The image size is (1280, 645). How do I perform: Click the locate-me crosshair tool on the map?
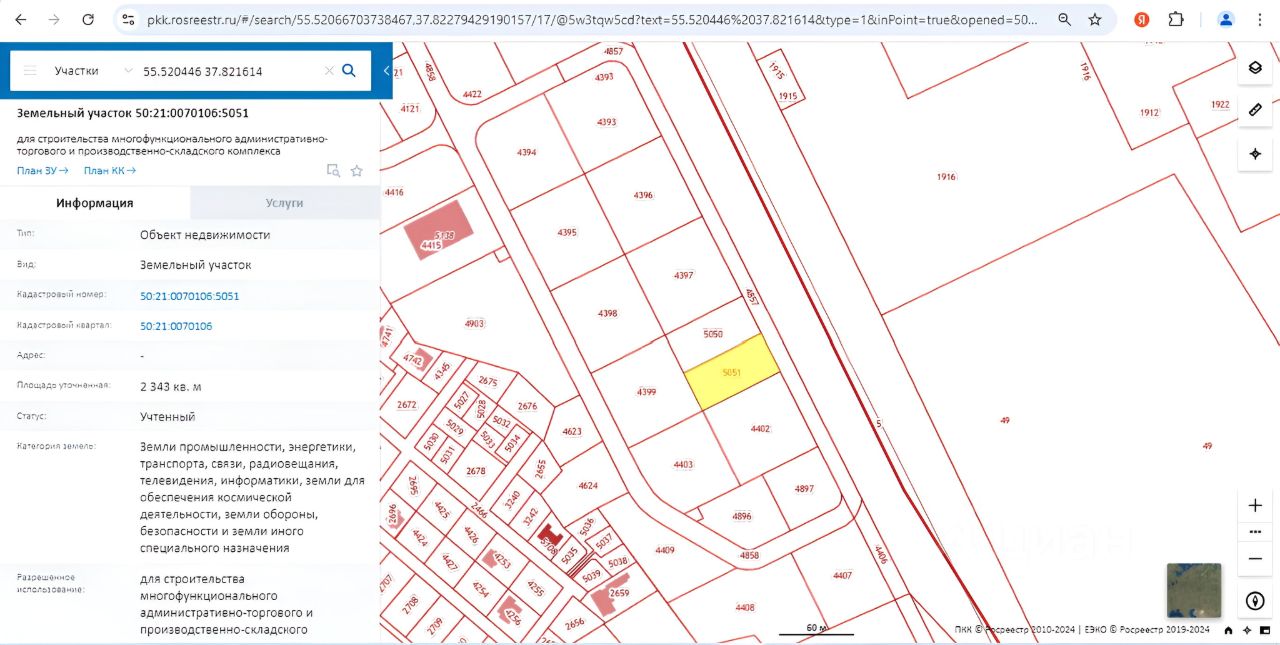click(x=1255, y=154)
